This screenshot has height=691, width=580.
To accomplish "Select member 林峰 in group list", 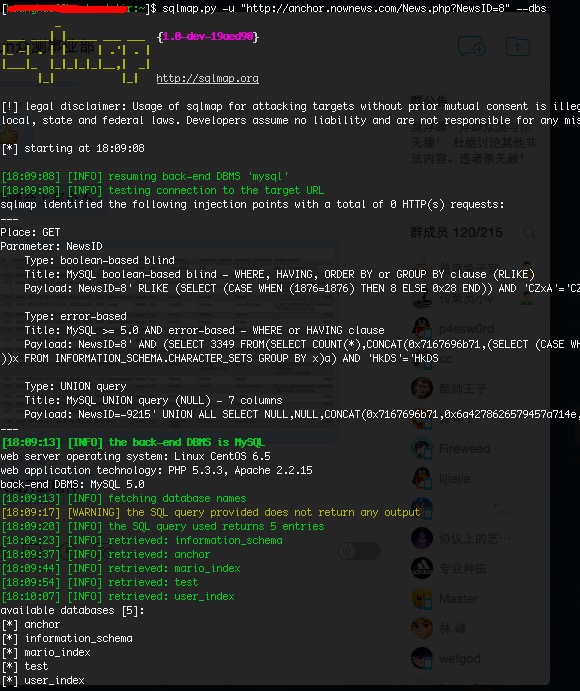I will [x=452, y=628].
